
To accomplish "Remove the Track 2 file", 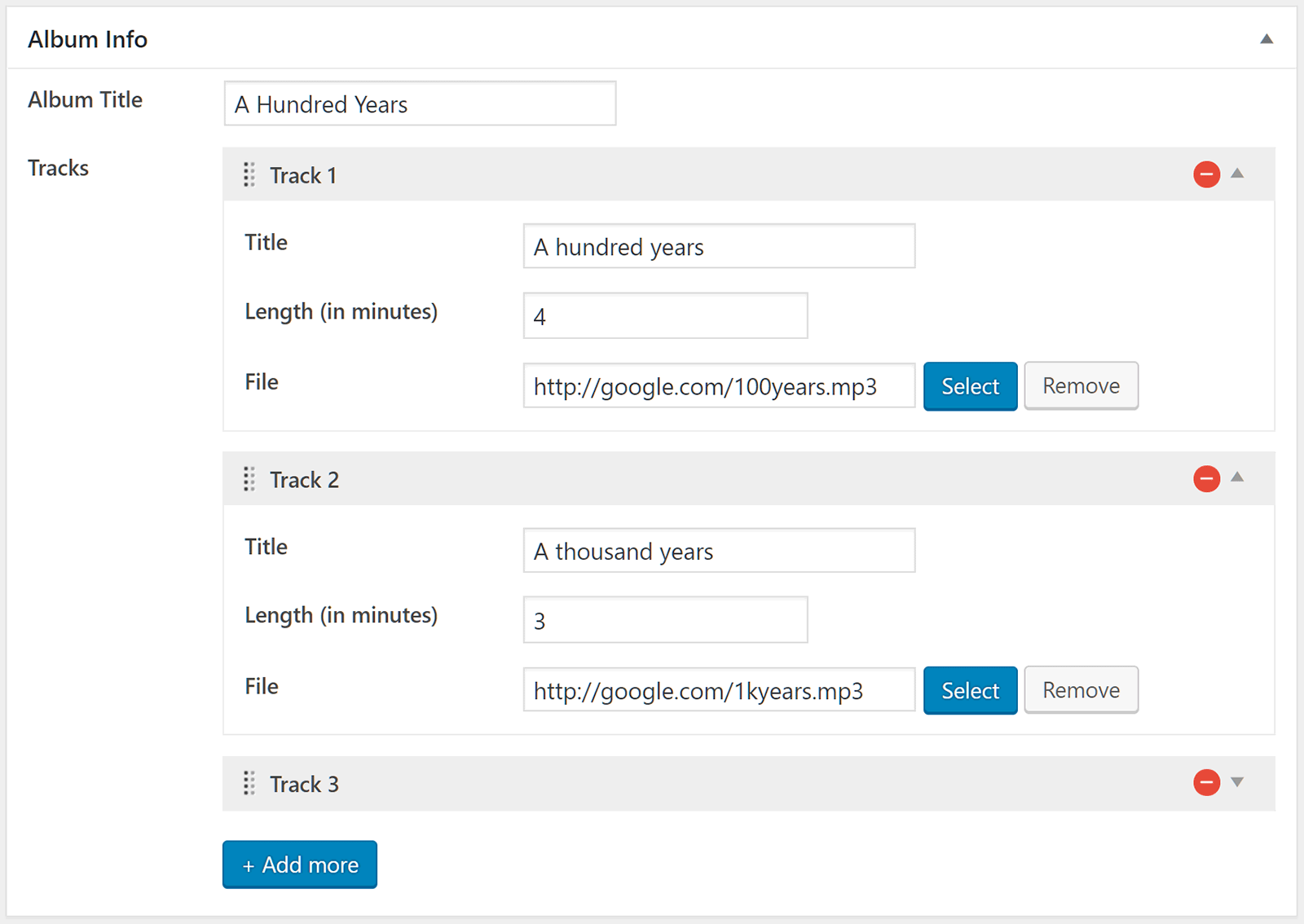I will [x=1081, y=690].
